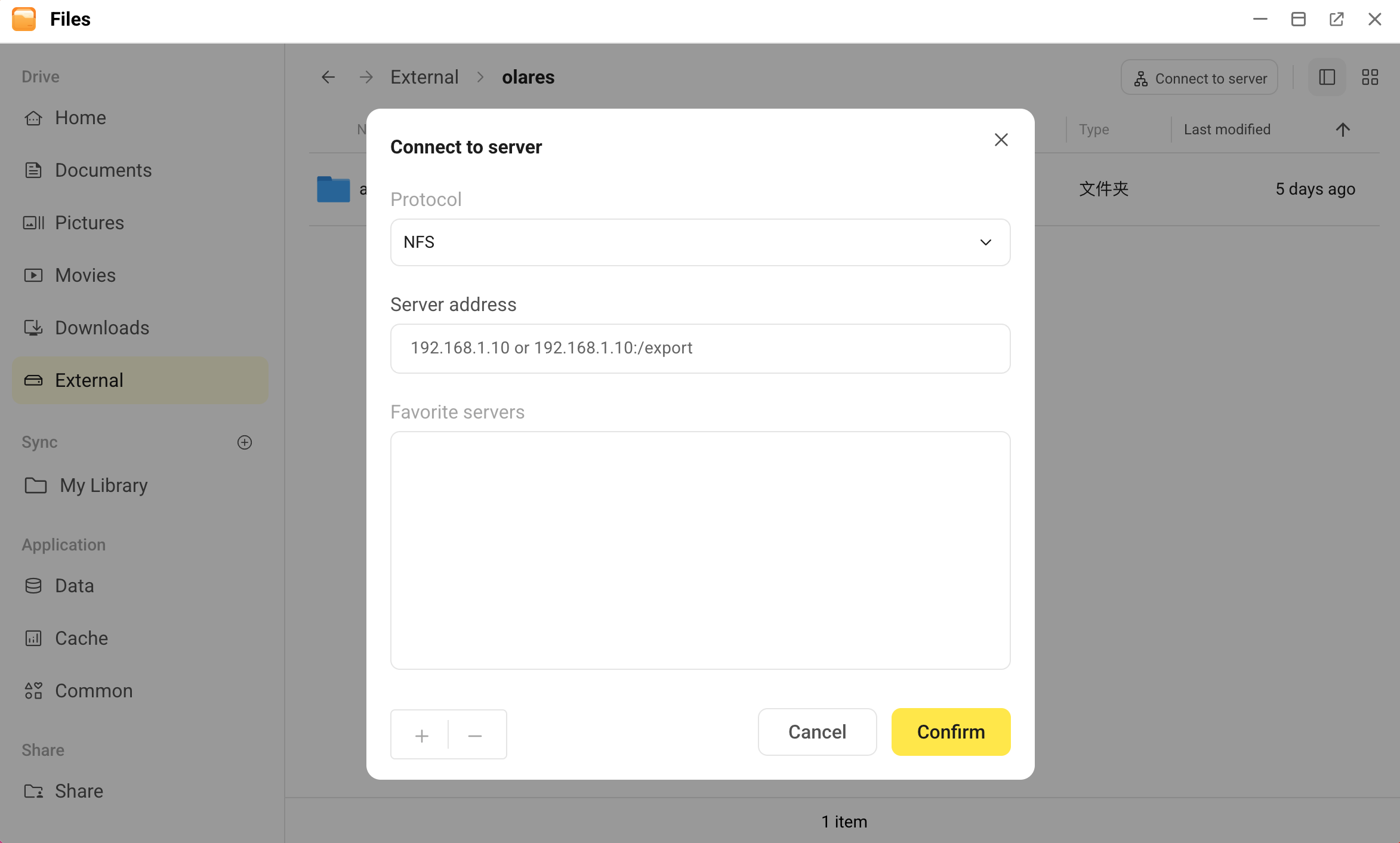This screenshot has height=843, width=1400.
Task: Click the Home icon in the sidebar
Action: click(x=33, y=118)
